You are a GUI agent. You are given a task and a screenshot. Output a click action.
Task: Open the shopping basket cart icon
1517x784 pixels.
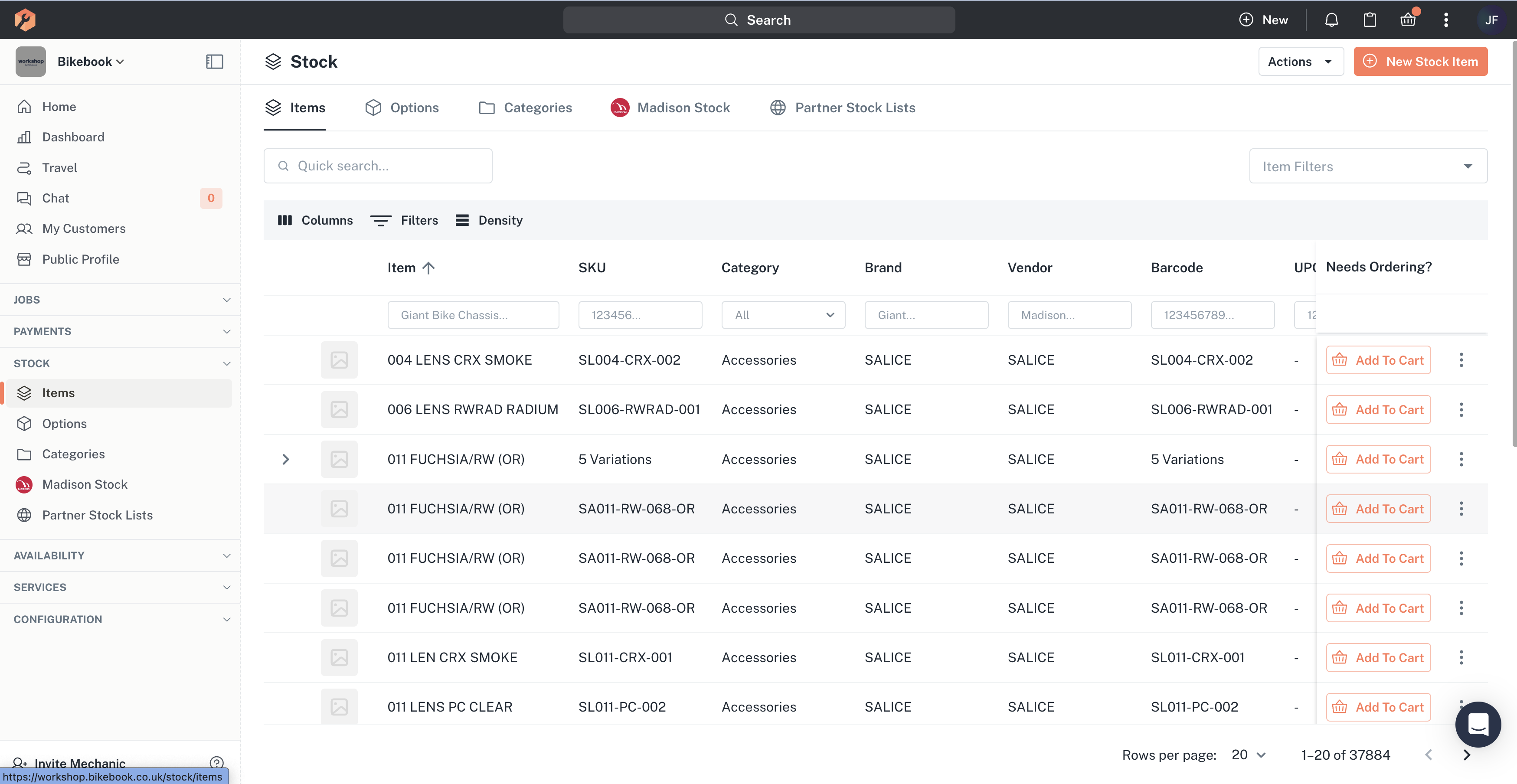point(1408,20)
